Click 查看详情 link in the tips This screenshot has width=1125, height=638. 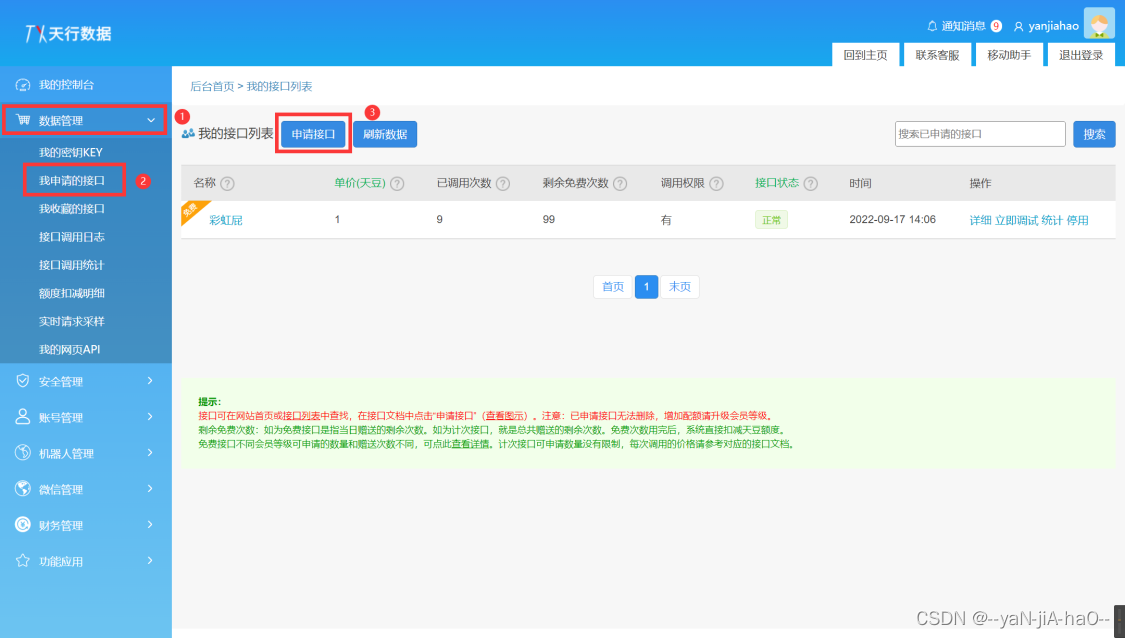tap(471, 444)
